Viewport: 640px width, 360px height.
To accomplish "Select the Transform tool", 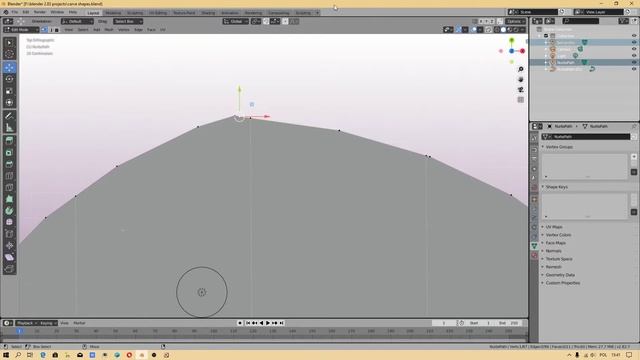I will pos(9,103).
